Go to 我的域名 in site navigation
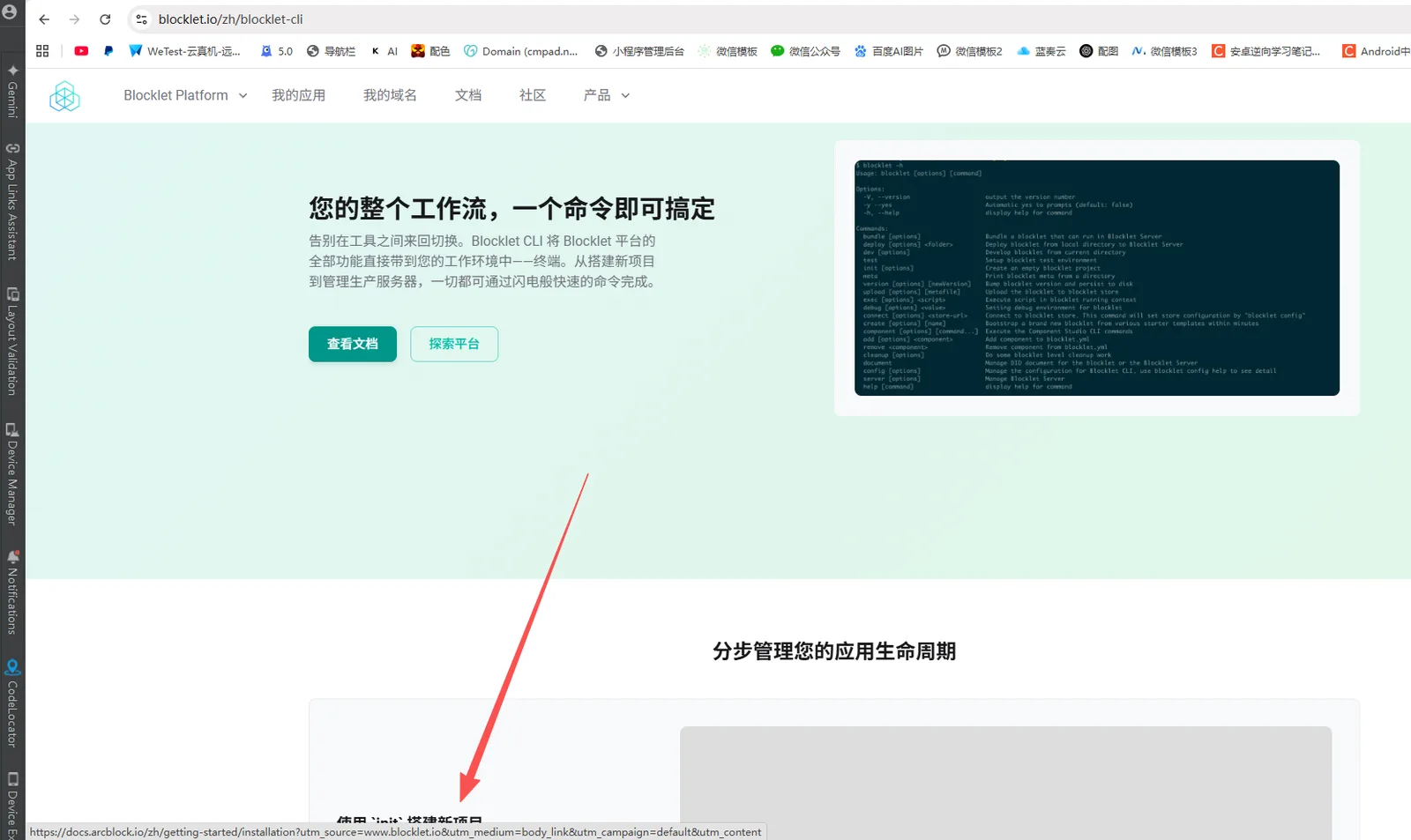The width and height of the screenshot is (1411, 840). [x=390, y=95]
